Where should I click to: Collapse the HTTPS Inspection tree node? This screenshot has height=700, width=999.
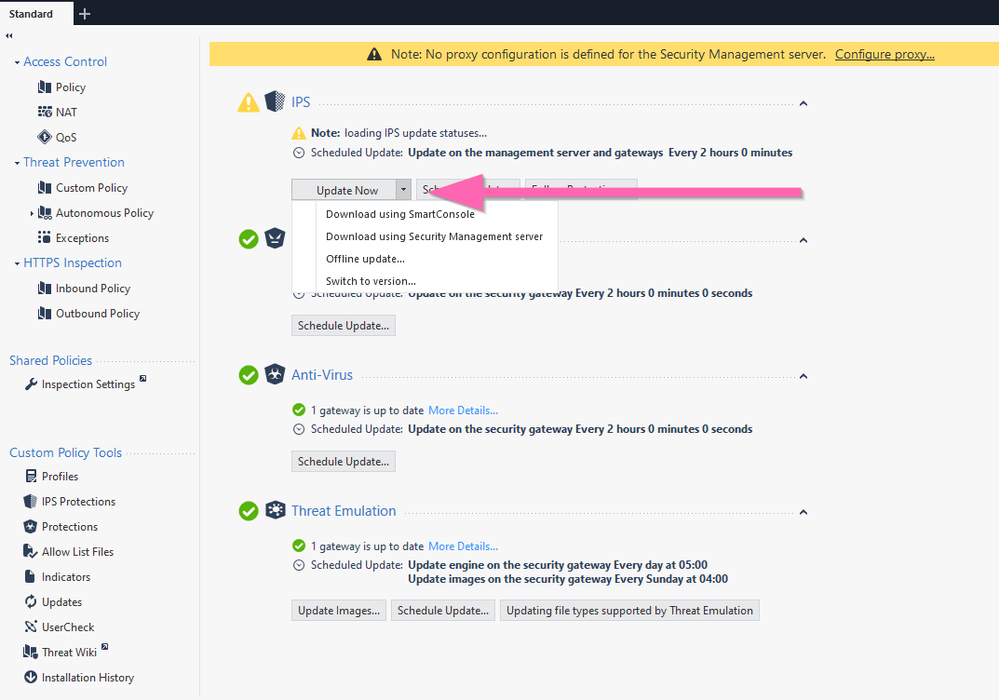click(17, 264)
